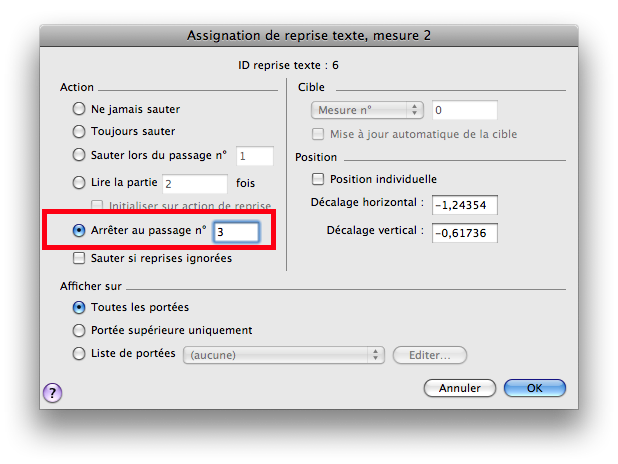
Task: Confirm the dialog with OK
Action: (534, 388)
